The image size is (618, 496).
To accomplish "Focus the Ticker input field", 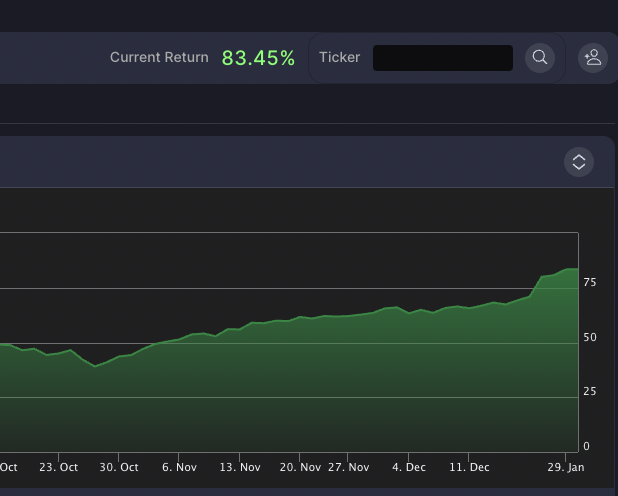I will 442,58.
